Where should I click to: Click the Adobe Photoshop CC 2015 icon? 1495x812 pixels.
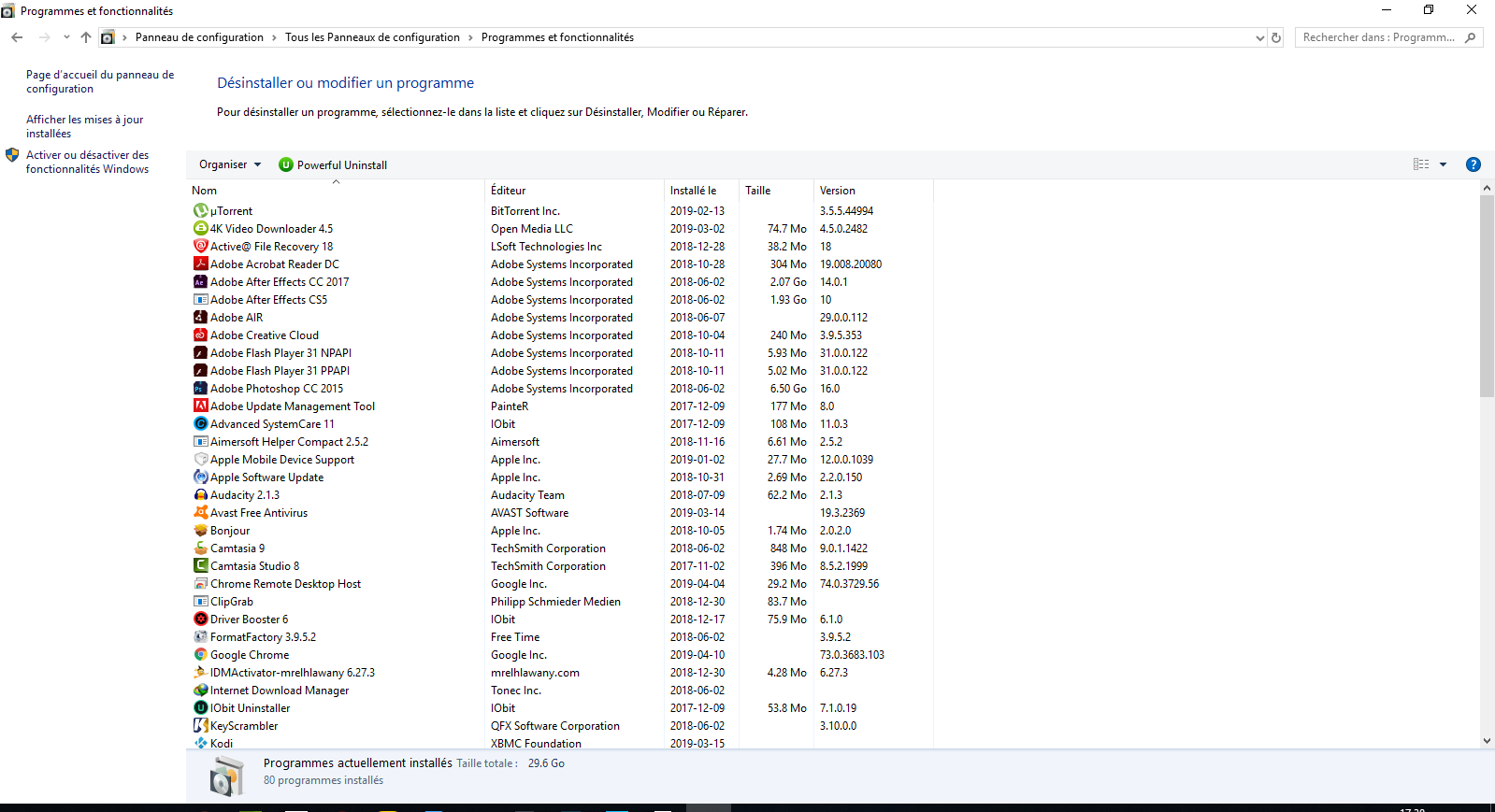(x=200, y=389)
